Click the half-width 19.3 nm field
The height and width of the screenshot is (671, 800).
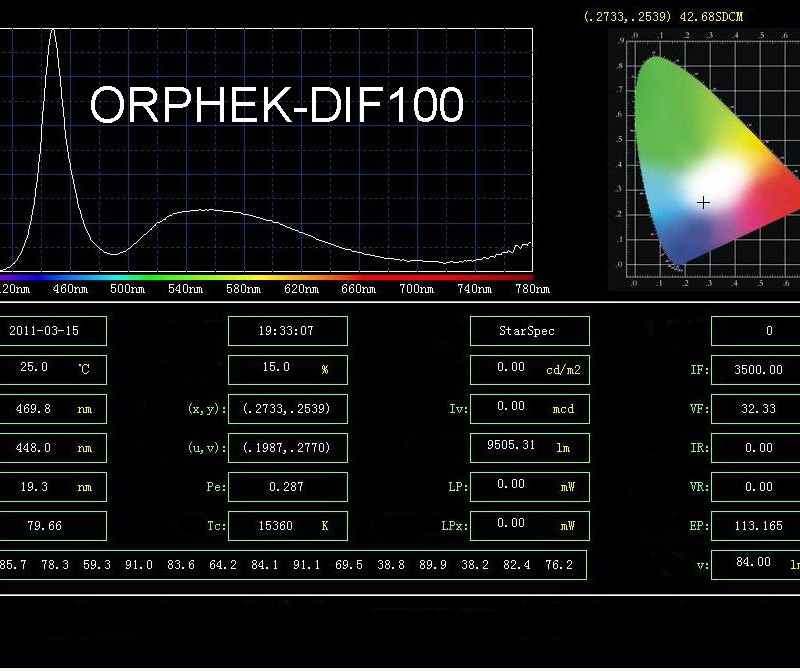point(53,487)
